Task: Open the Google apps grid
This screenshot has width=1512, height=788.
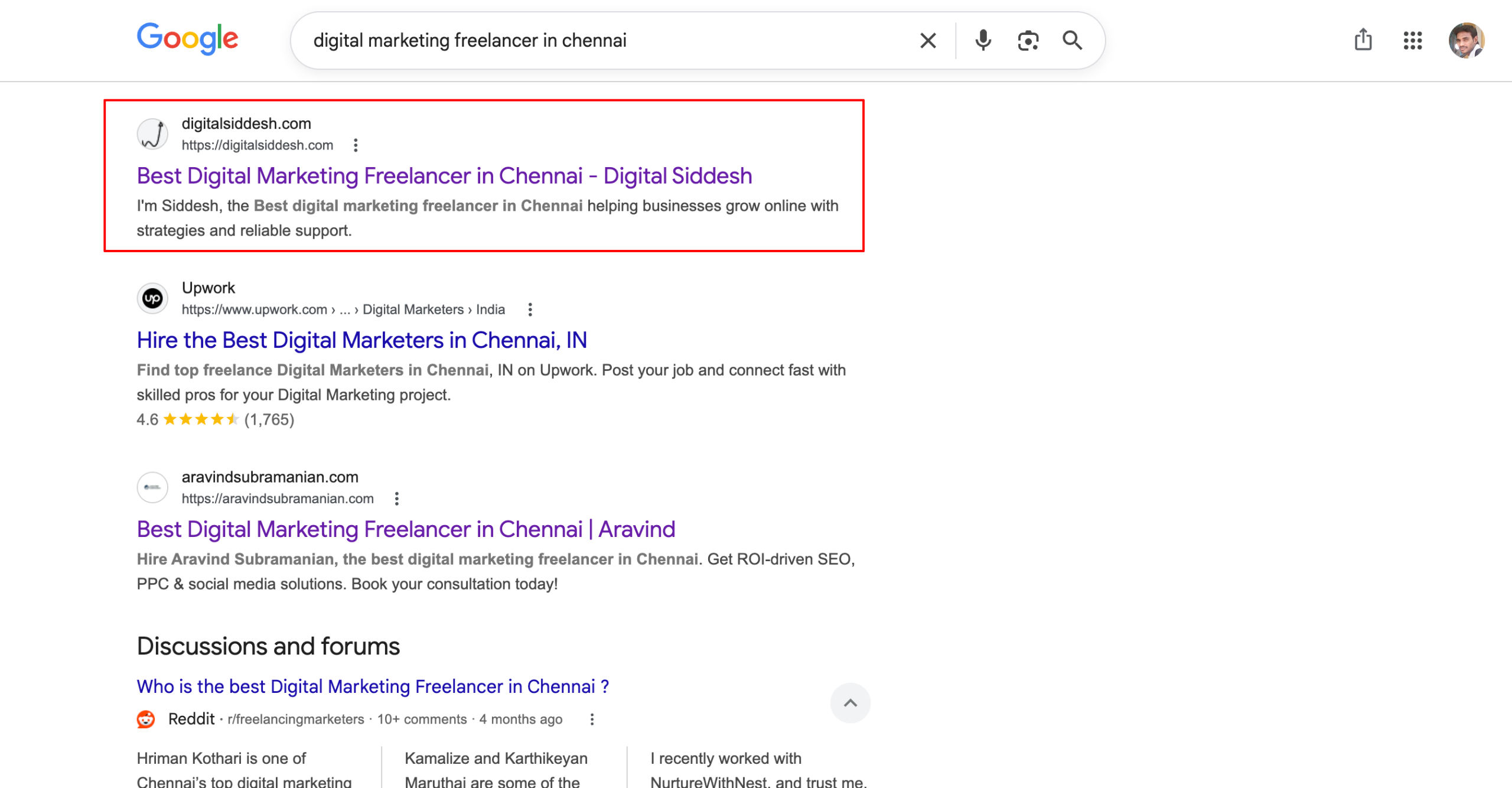Action: [x=1413, y=41]
